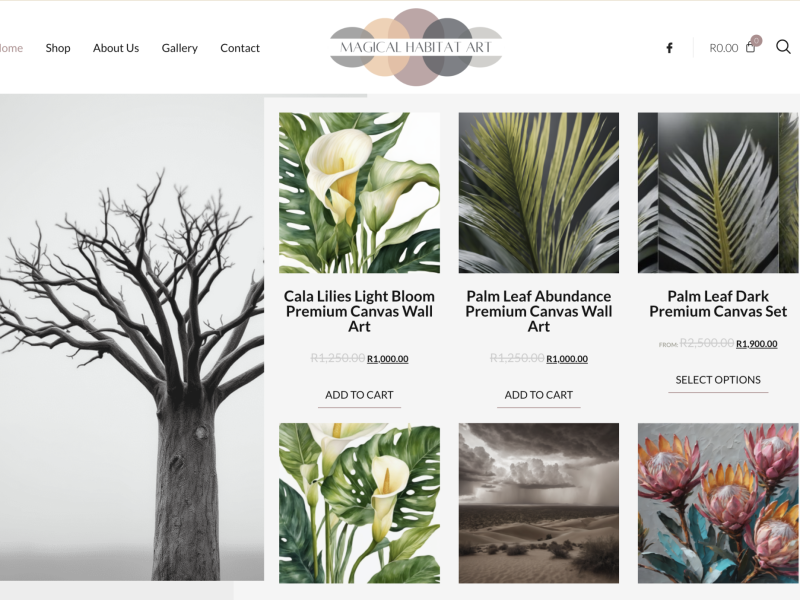
Task: Click the Magical Habitat Art logo
Action: pyautogui.click(x=416, y=47)
